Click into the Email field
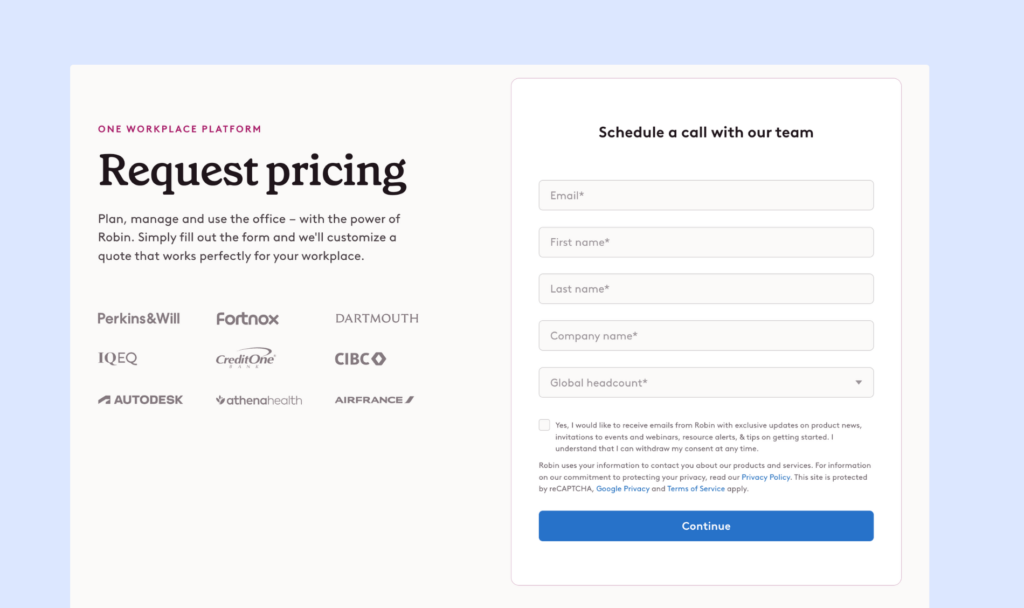 click(x=706, y=195)
